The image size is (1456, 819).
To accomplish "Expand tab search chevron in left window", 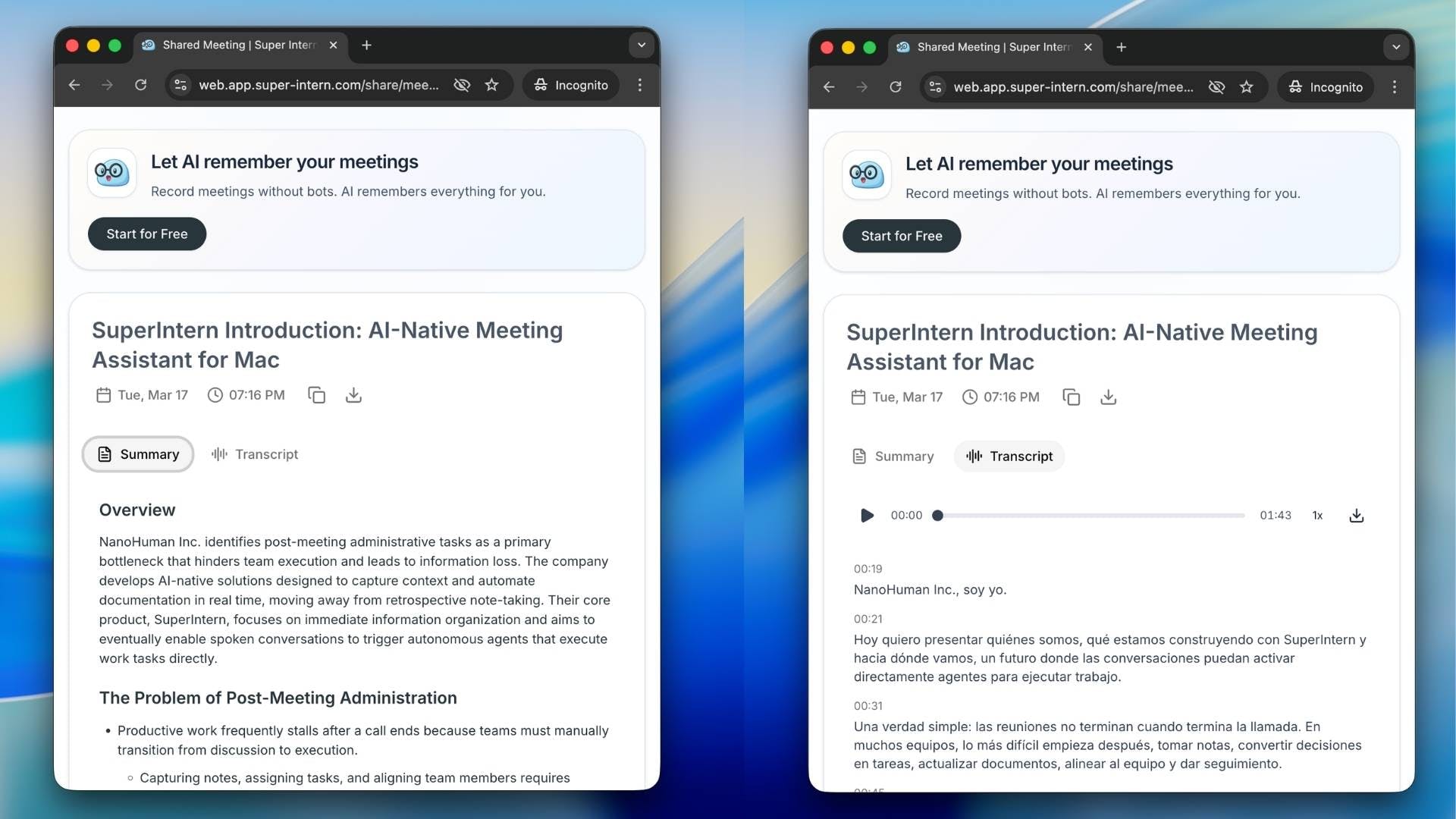I will click(x=642, y=45).
